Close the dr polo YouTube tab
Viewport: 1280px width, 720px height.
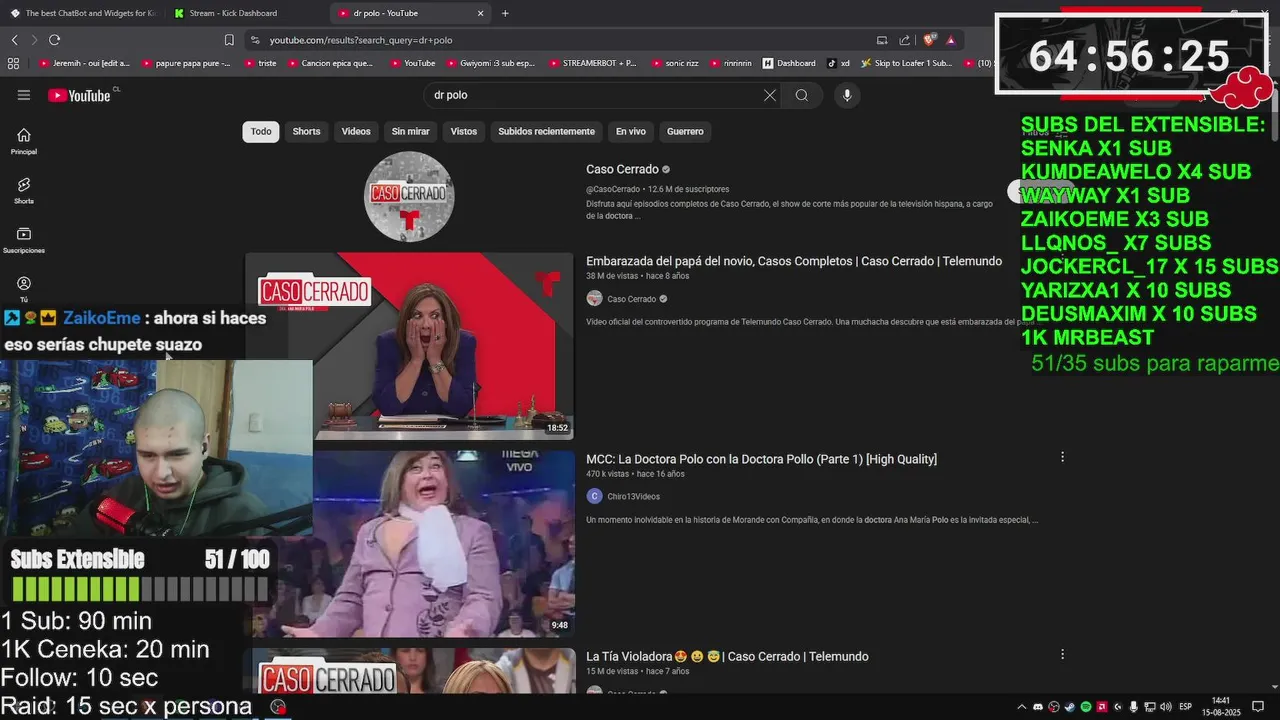pos(480,13)
